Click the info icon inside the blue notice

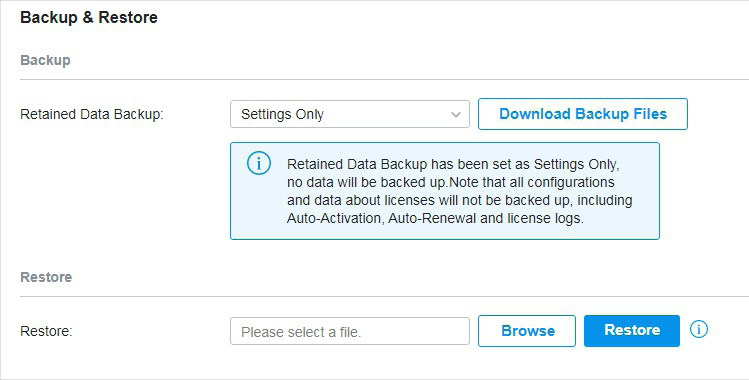point(258,164)
